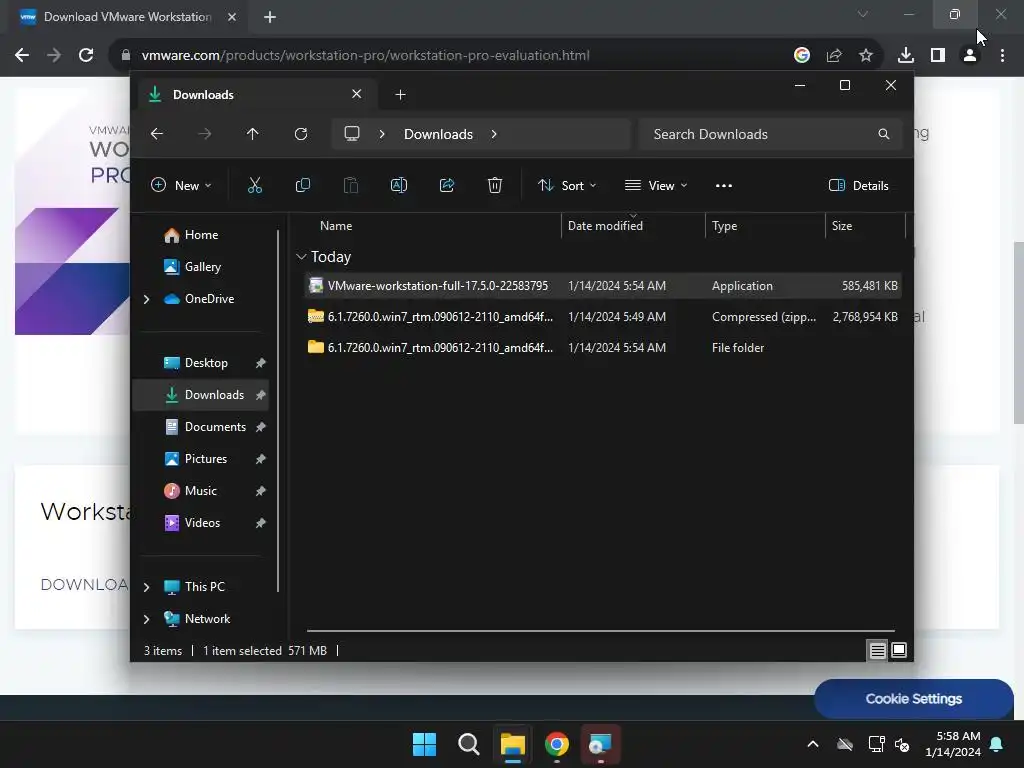Click the Chrome share page icon
This screenshot has width=1024, height=768.
(x=834, y=56)
